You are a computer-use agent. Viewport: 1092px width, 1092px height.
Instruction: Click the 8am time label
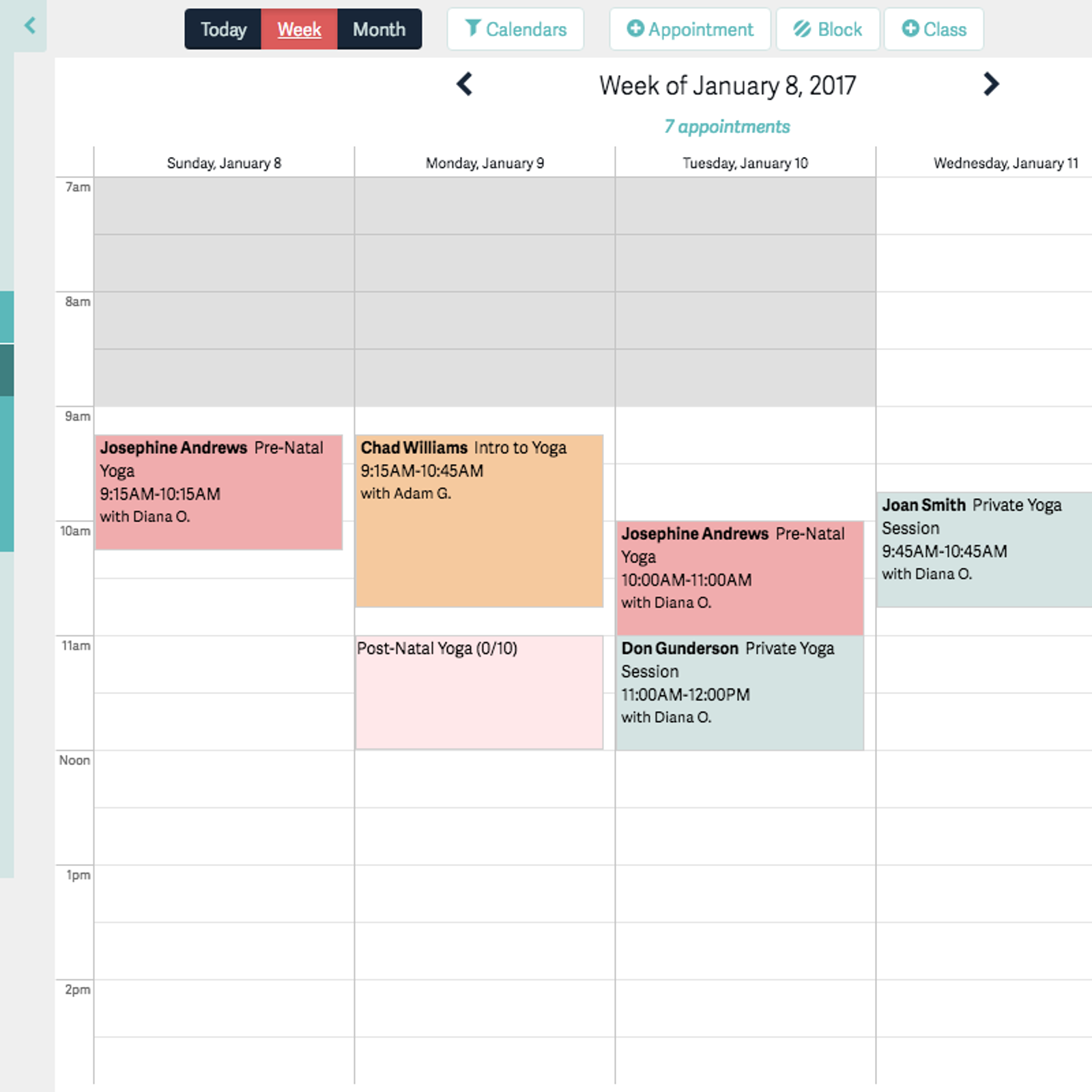click(x=77, y=302)
